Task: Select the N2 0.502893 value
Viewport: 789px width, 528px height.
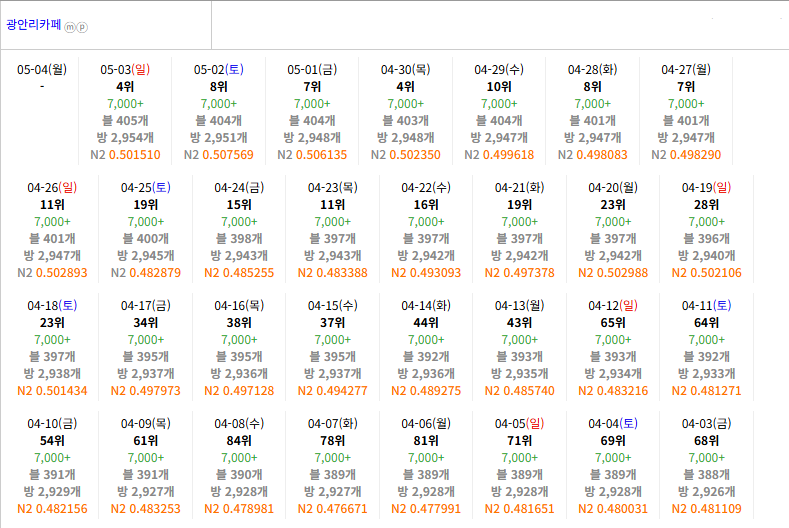Action: [x=52, y=273]
